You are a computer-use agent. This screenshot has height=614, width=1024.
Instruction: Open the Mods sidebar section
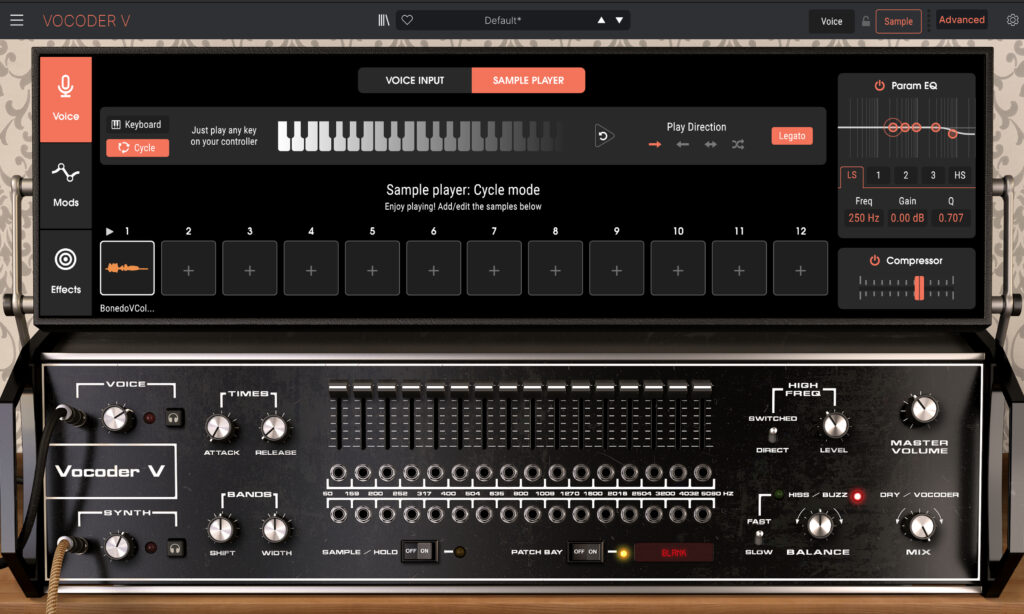click(x=65, y=186)
